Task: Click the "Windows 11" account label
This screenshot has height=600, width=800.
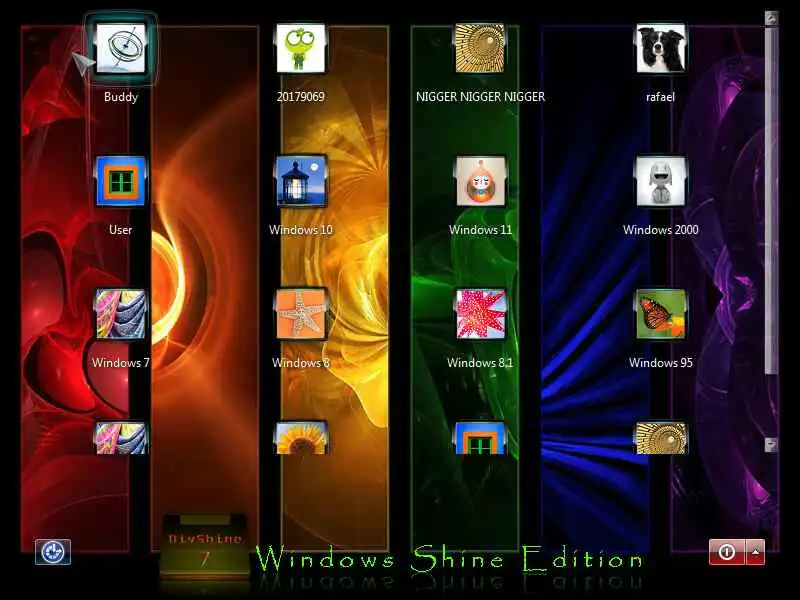Action: click(480, 230)
